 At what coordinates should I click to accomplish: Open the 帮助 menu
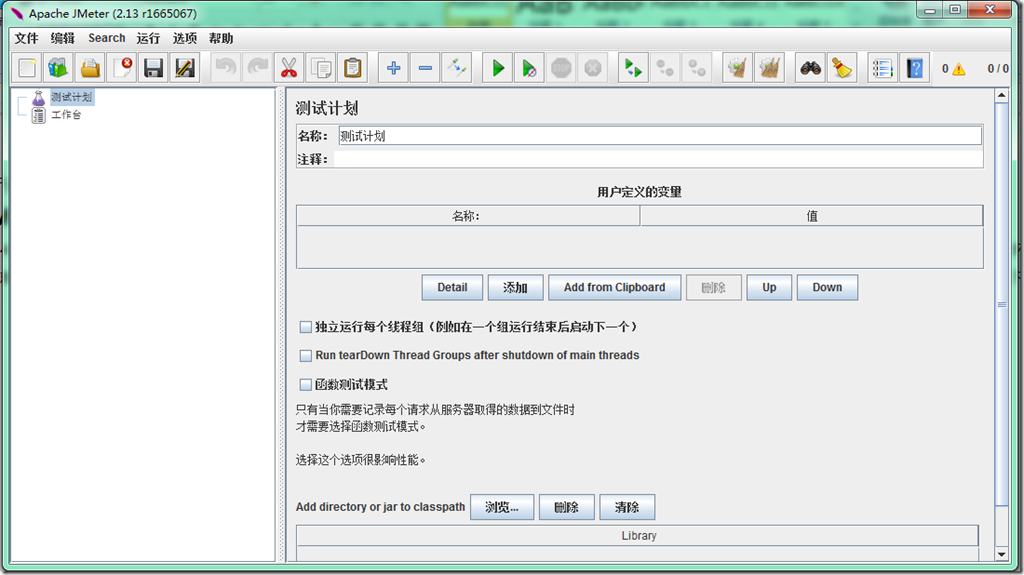pyautogui.click(x=221, y=38)
